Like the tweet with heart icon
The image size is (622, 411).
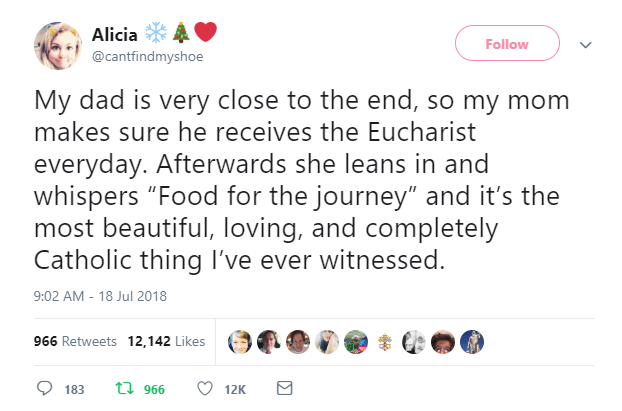pyautogui.click(x=206, y=388)
